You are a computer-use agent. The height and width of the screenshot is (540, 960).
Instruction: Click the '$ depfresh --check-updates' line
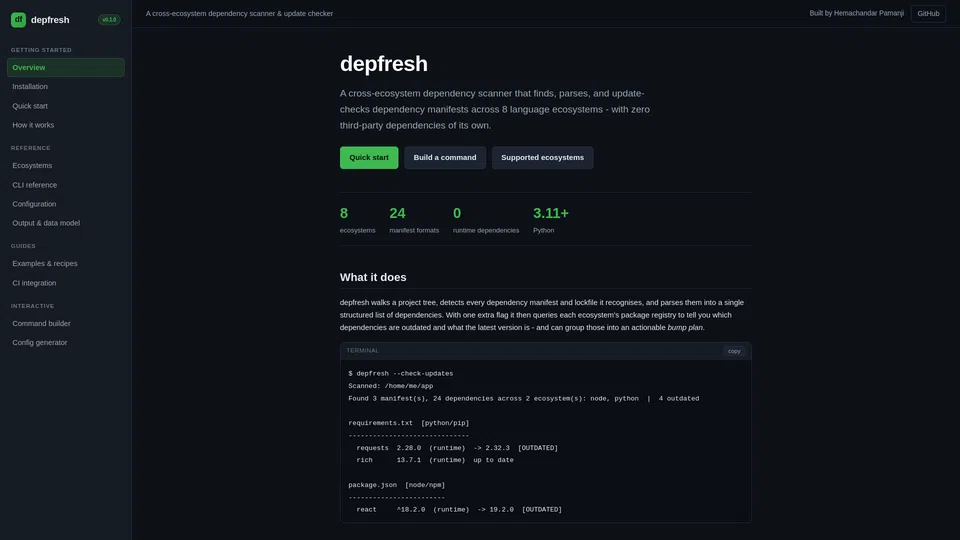401,373
